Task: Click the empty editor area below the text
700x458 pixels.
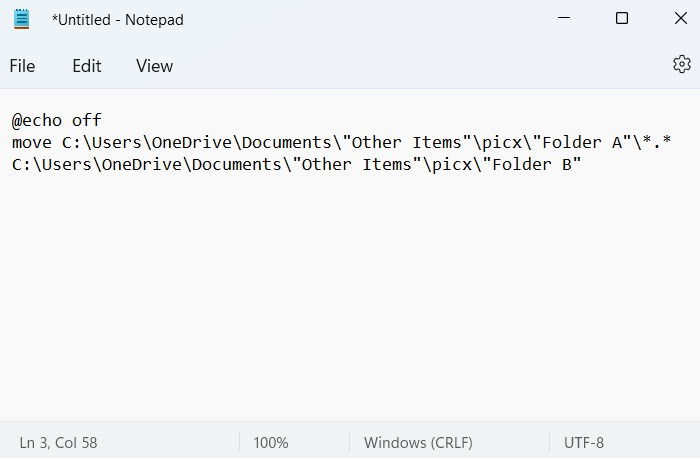Action: [x=350, y=295]
